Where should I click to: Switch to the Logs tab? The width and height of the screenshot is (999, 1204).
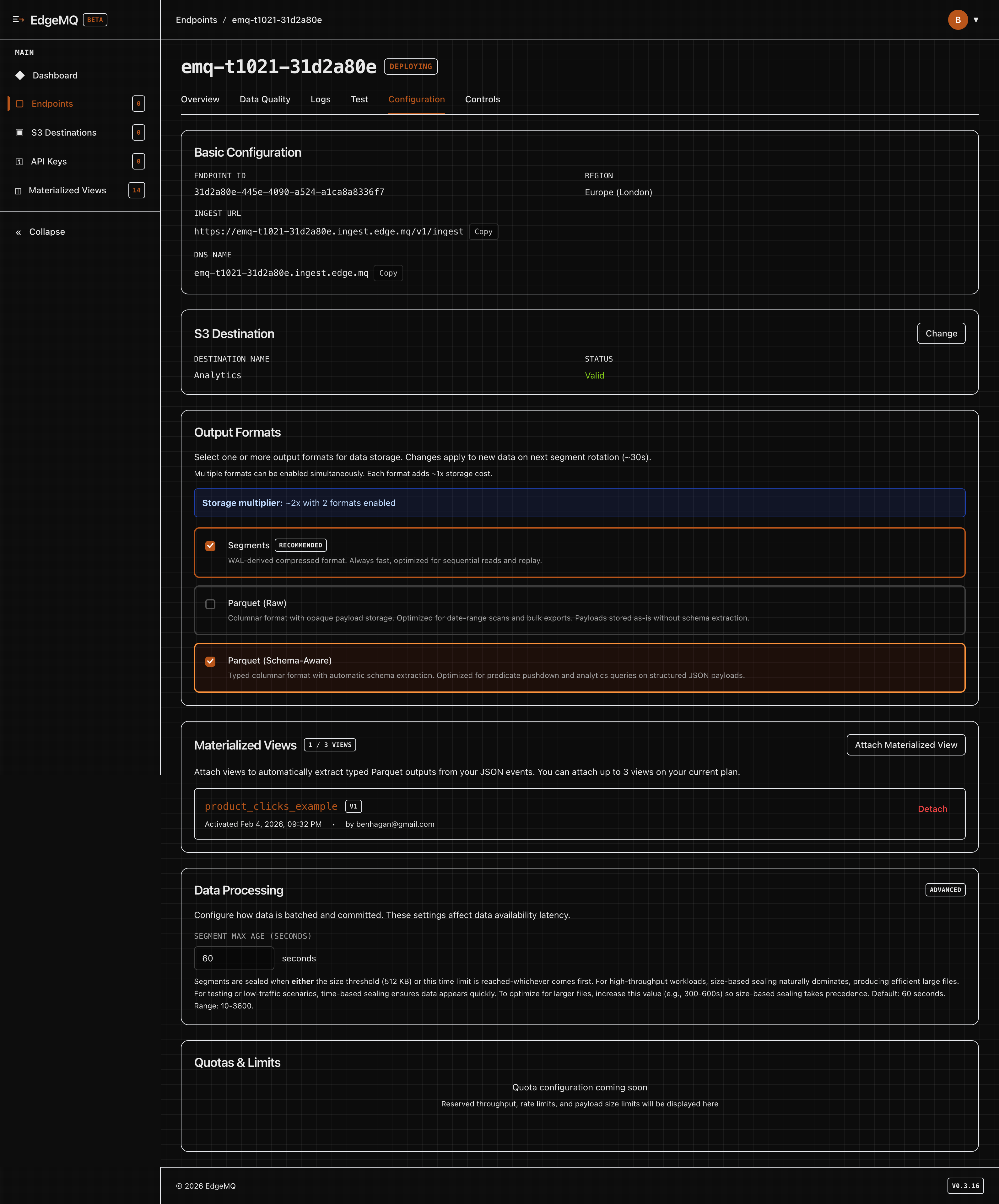tap(321, 99)
